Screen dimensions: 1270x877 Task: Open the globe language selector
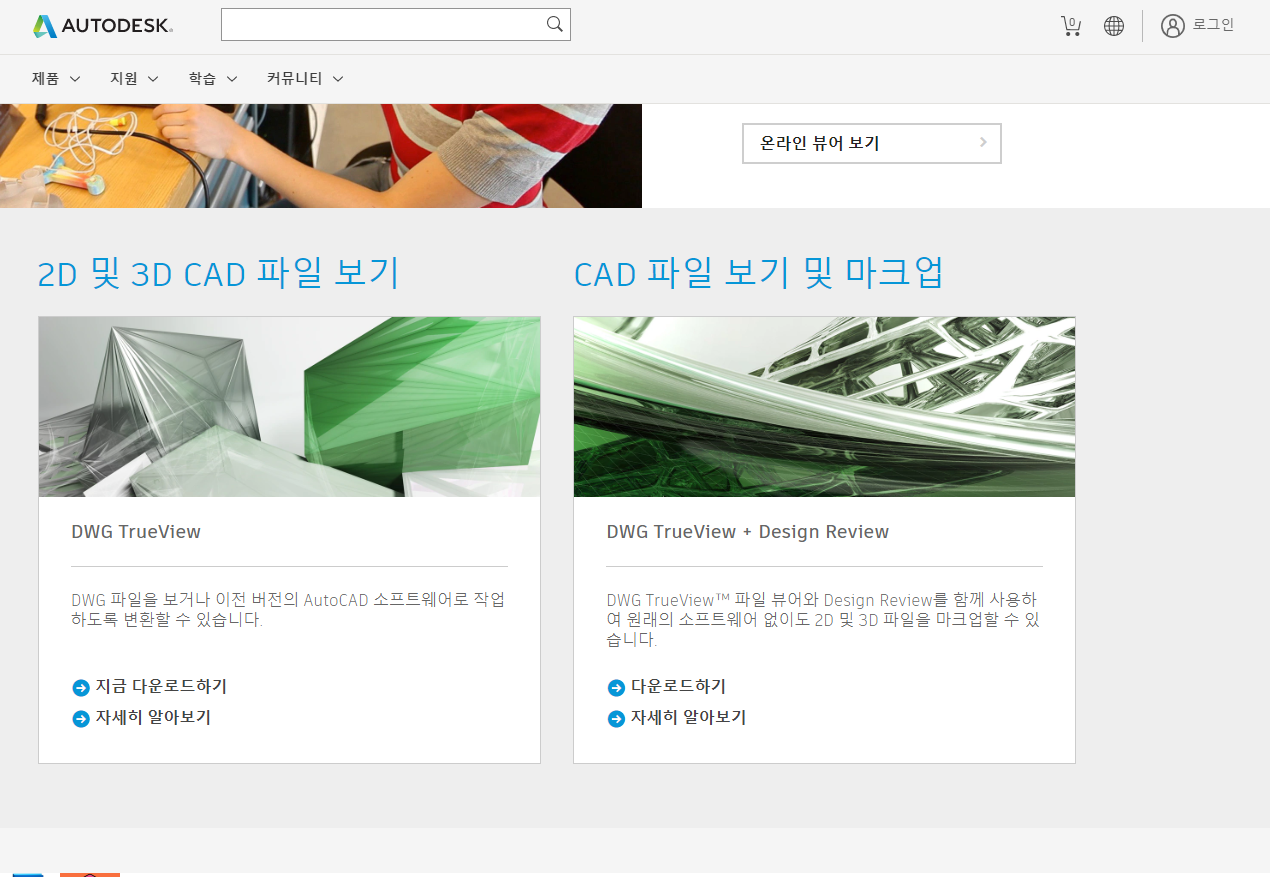[1114, 26]
